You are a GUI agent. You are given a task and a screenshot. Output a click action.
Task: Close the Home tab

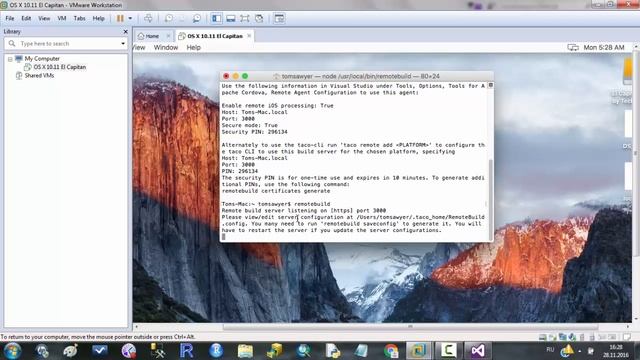click(x=168, y=36)
